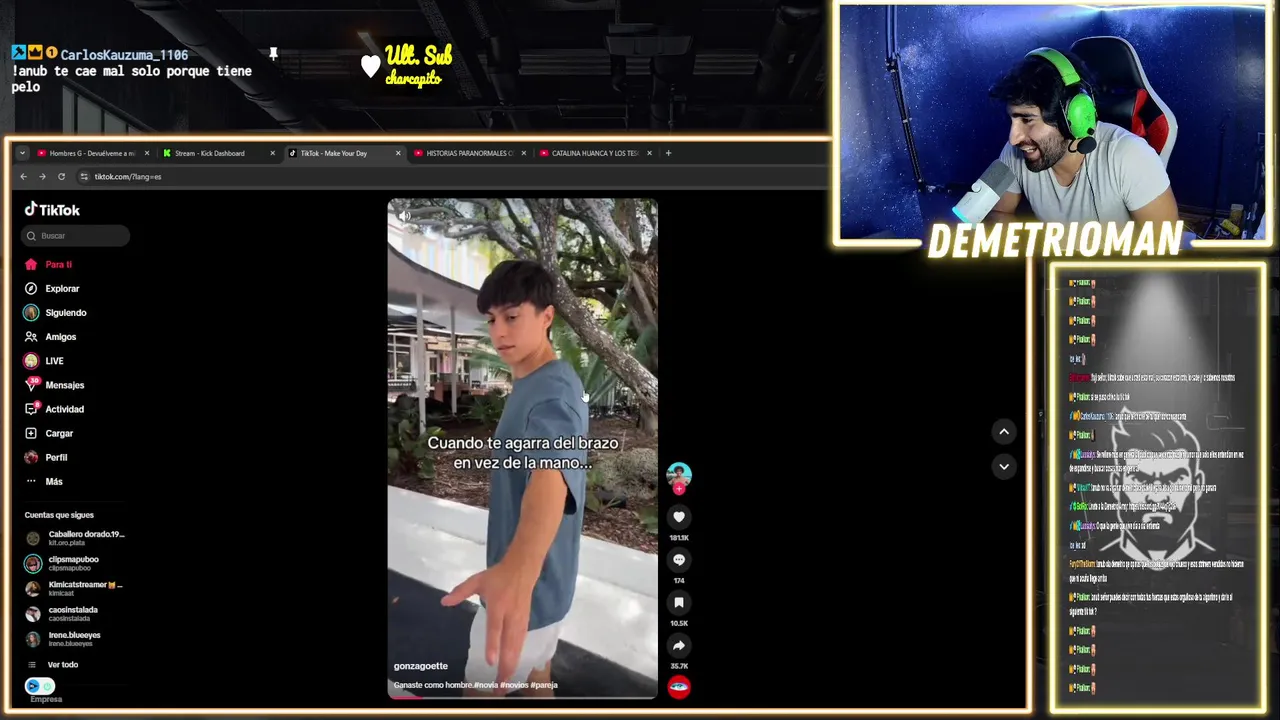The width and height of the screenshot is (1280, 720).
Task: Click the Buscar search field
Action: pos(75,236)
